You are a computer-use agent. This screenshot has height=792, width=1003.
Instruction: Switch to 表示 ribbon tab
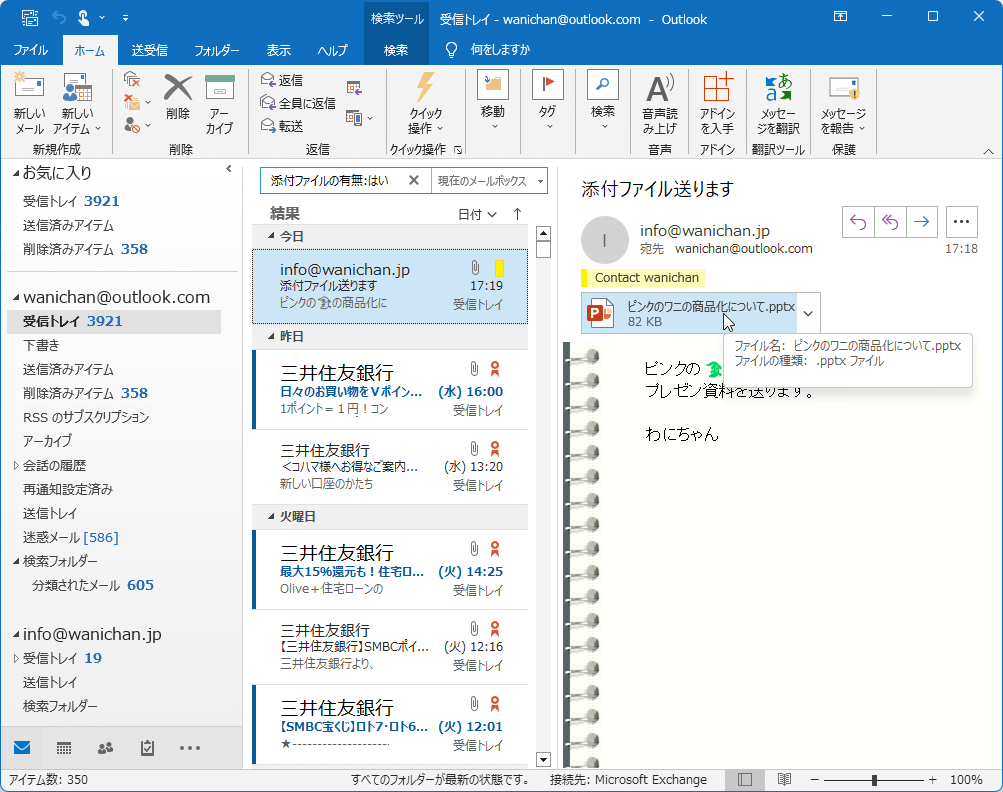point(278,50)
